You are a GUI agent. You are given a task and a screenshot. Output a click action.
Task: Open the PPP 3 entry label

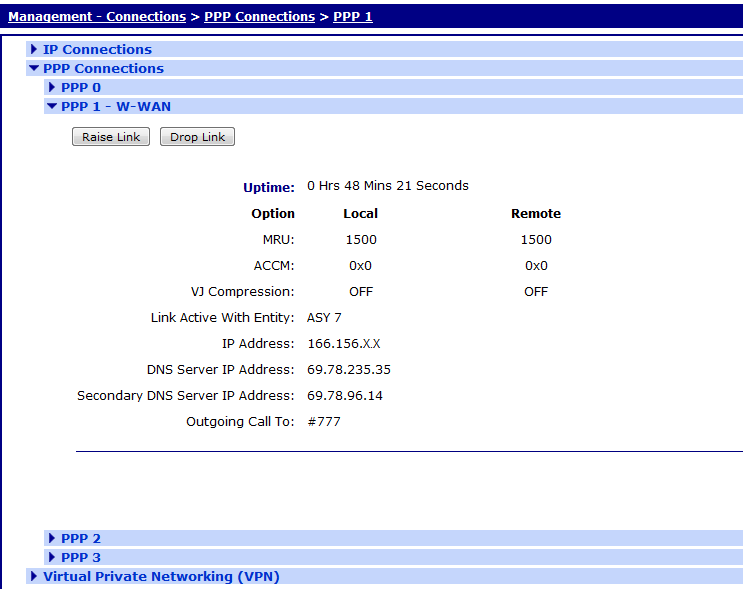point(81,557)
